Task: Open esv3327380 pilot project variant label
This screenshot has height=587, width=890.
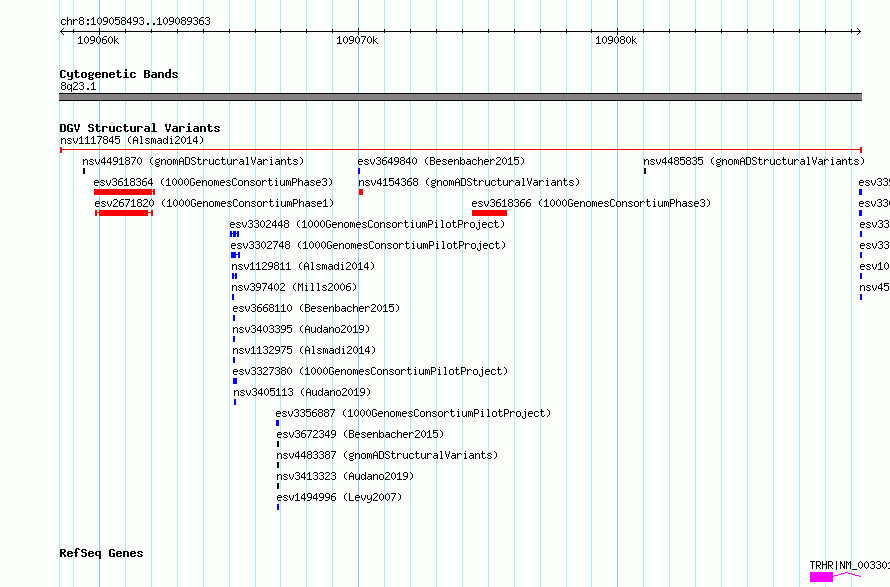Action: pyautogui.click(x=370, y=371)
